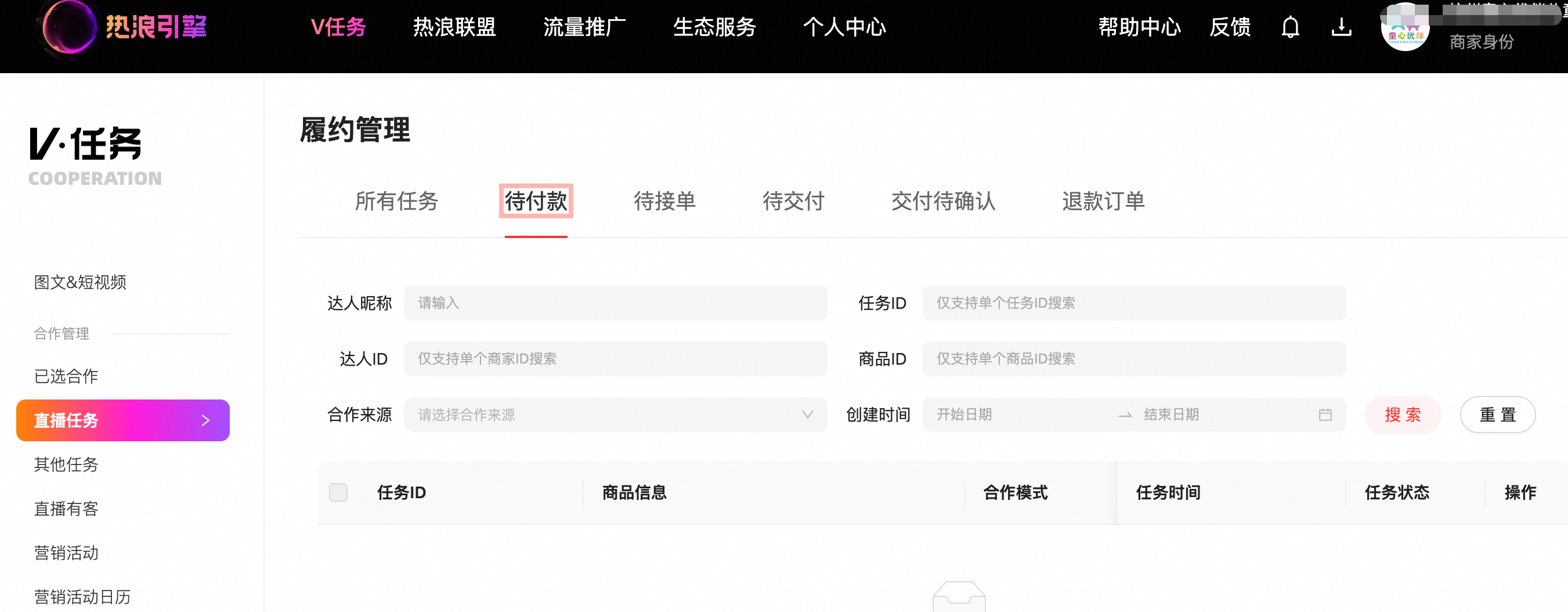The width and height of the screenshot is (1568, 612).
Task: Click the 反馈 link
Action: pos(1230,27)
